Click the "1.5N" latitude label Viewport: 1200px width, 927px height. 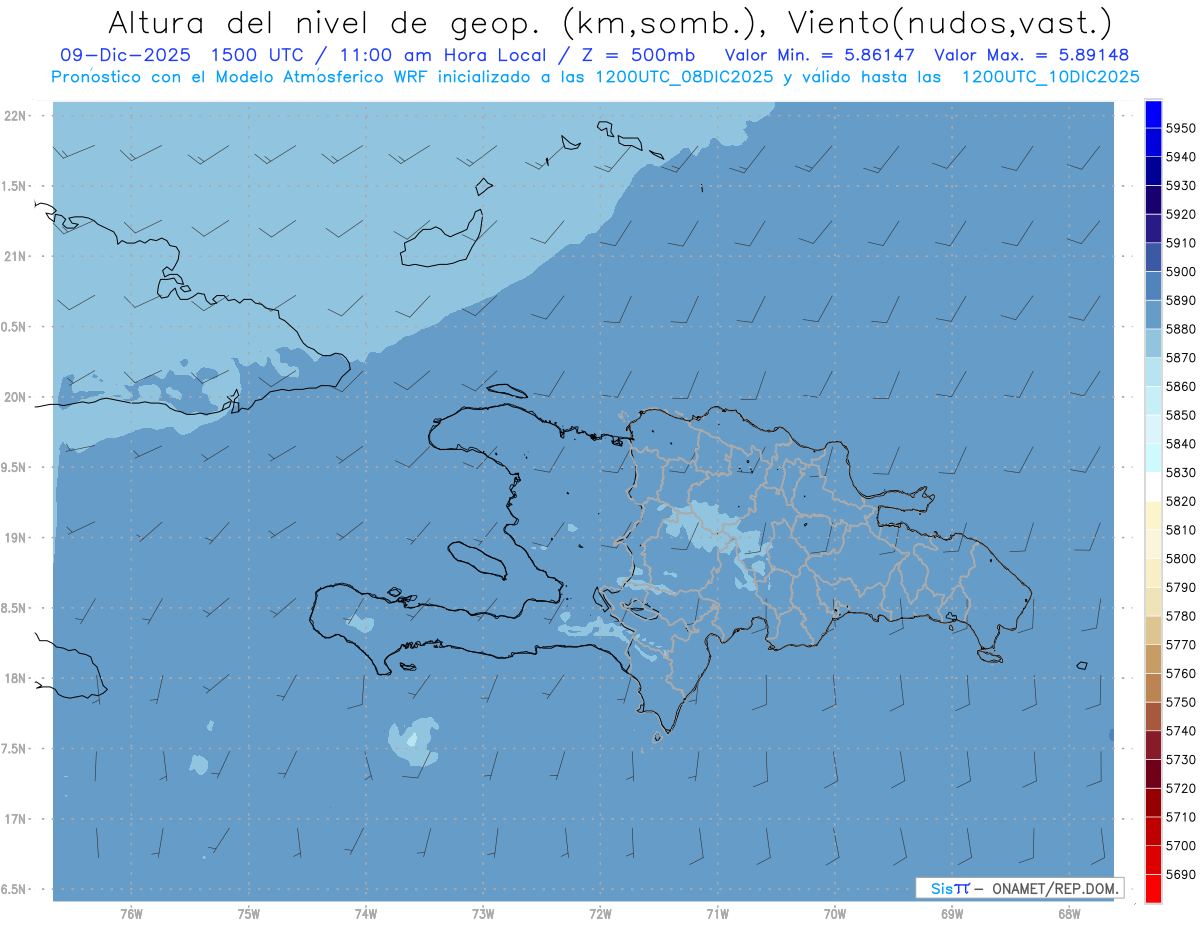pyautogui.click(x=13, y=186)
